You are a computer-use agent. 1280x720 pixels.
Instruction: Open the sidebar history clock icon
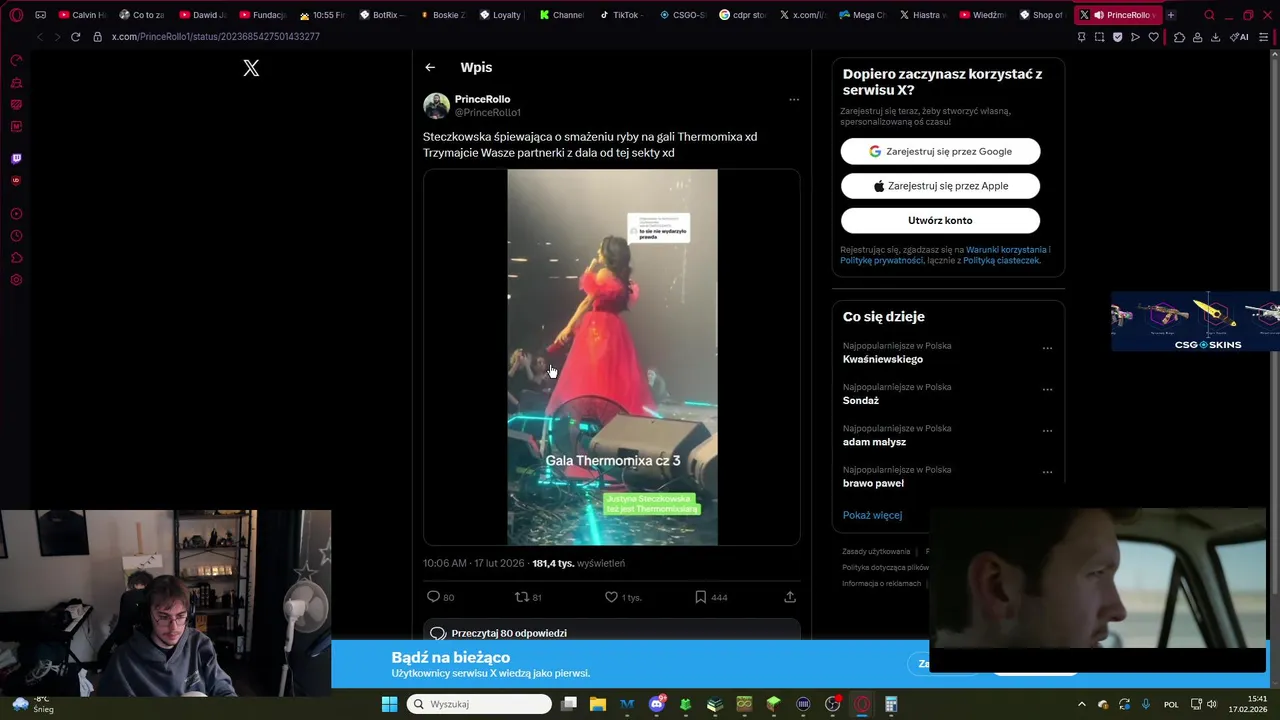pos(16,236)
